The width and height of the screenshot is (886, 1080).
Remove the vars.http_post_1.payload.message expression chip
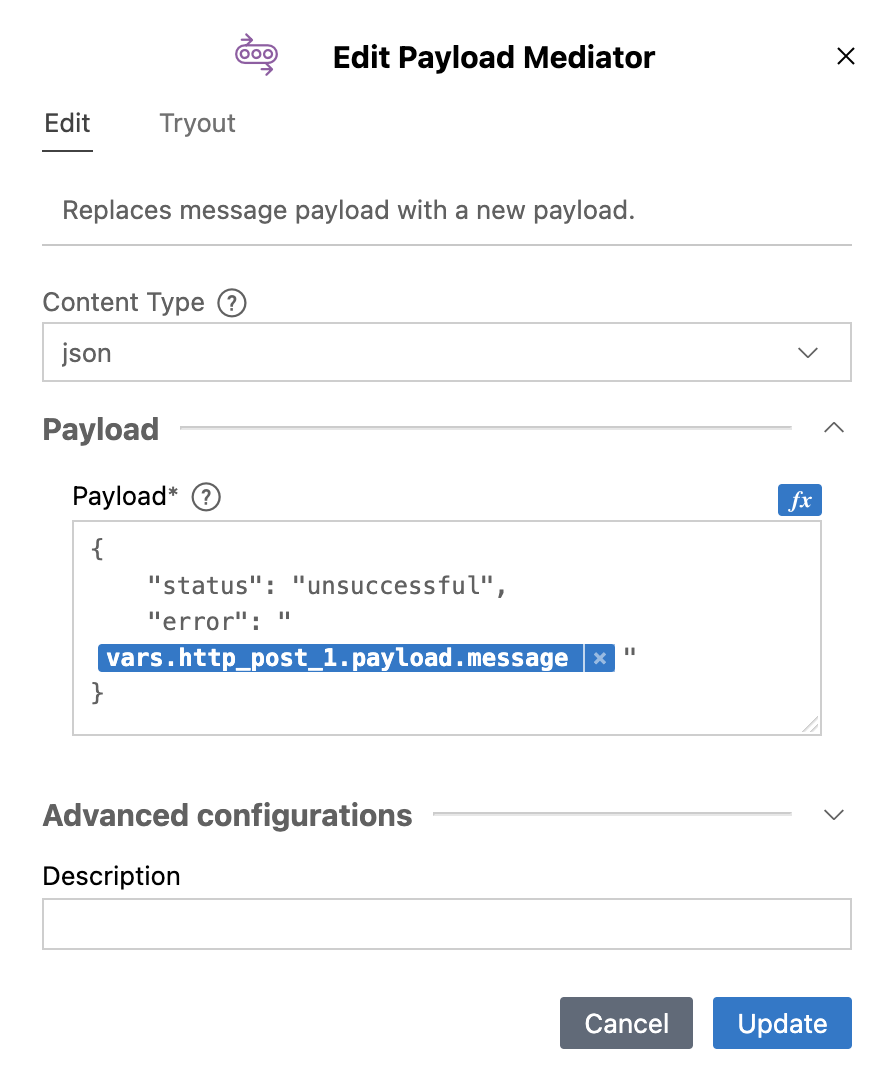click(600, 658)
